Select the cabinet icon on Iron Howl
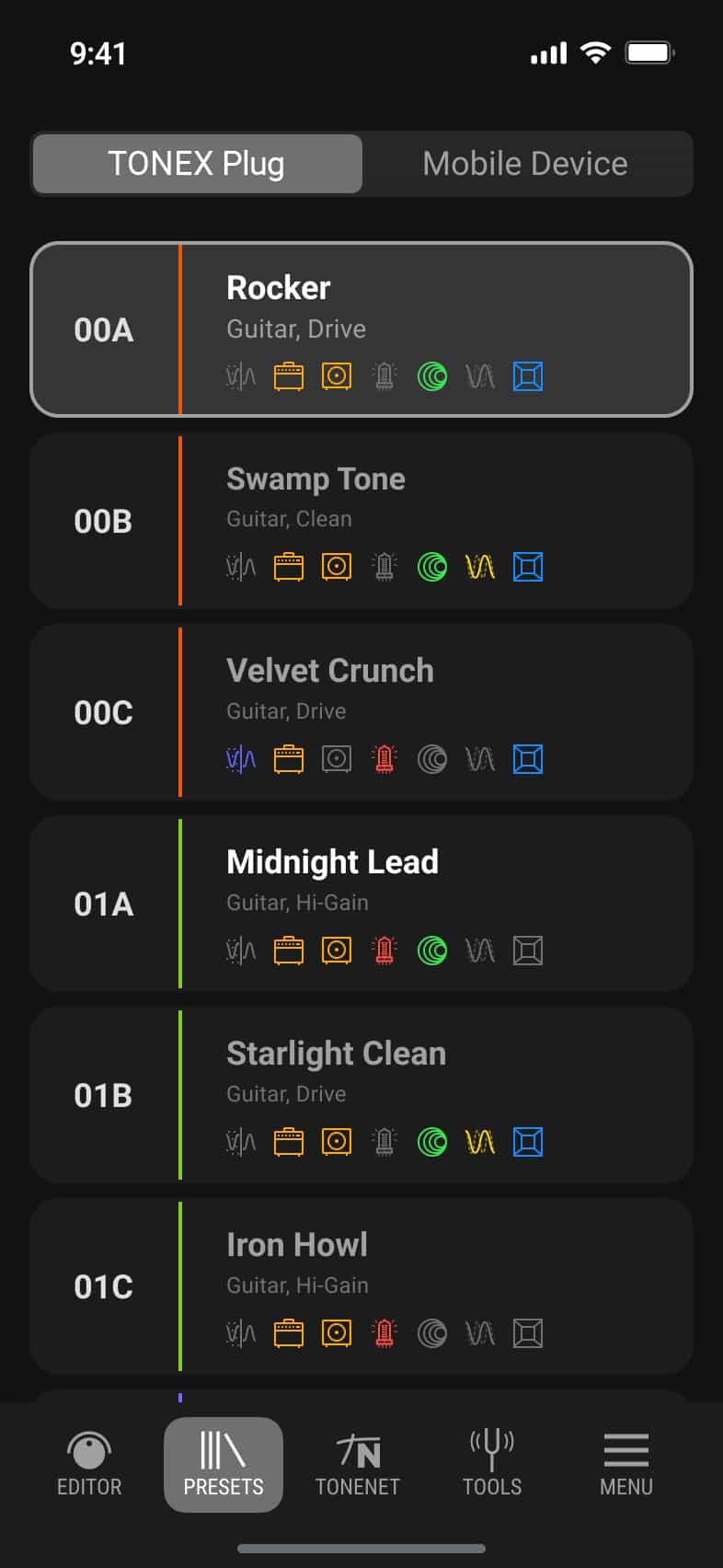 pyautogui.click(x=336, y=1332)
